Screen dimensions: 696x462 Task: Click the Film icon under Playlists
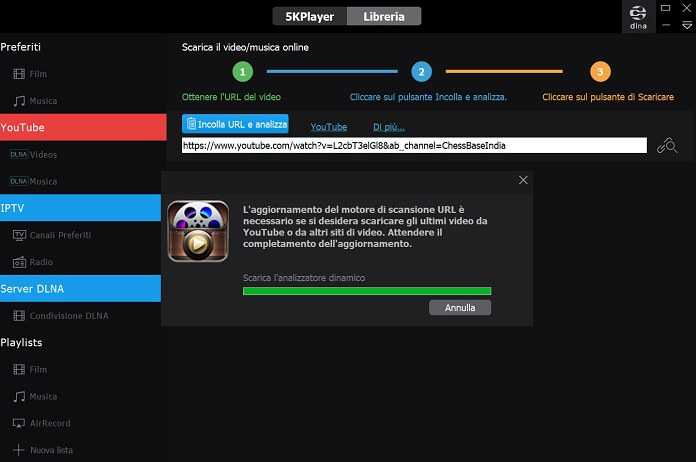[19, 369]
